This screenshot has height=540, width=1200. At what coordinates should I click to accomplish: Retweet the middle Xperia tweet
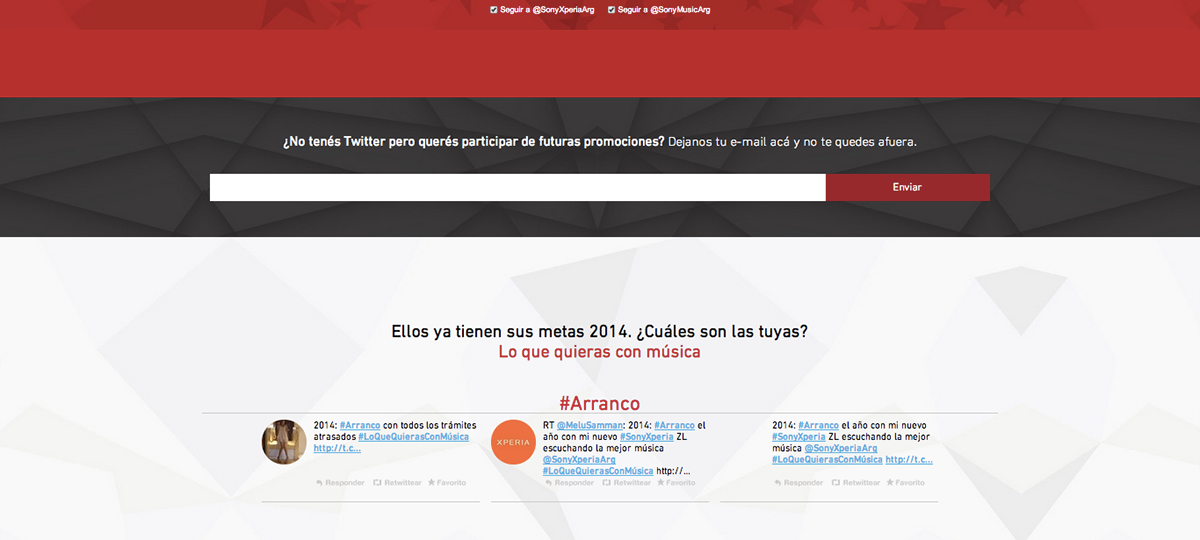pos(607,483)
